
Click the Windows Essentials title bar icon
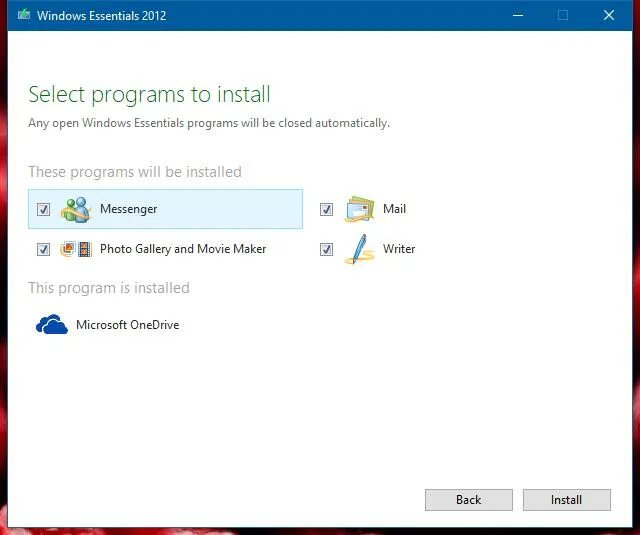24,15
